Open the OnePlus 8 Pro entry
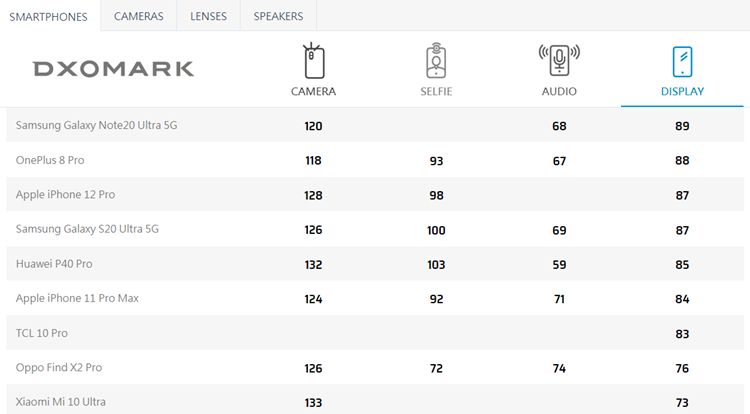The image size is (750, 414). click(x=50, y=160)
